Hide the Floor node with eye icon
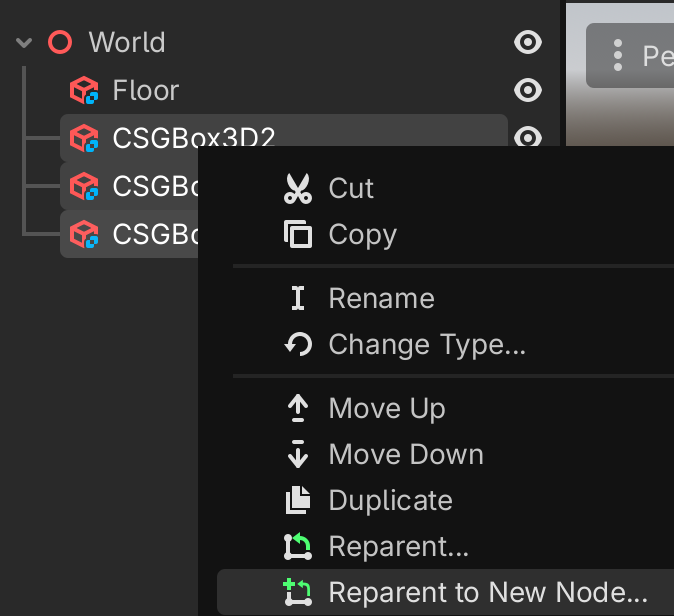The image size is (674, 616). (x=527, y=90)
